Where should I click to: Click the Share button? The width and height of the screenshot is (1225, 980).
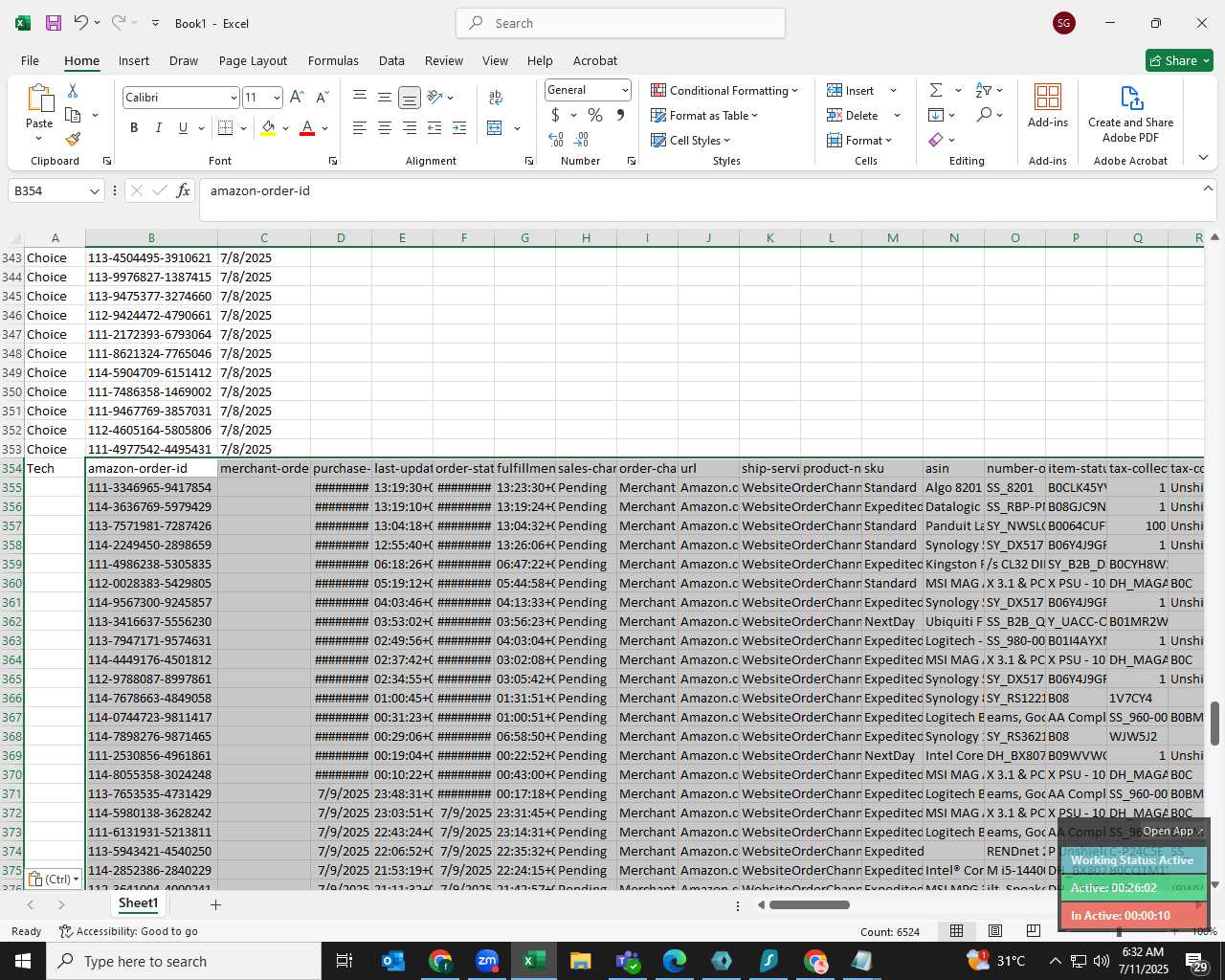point(1179,60)
